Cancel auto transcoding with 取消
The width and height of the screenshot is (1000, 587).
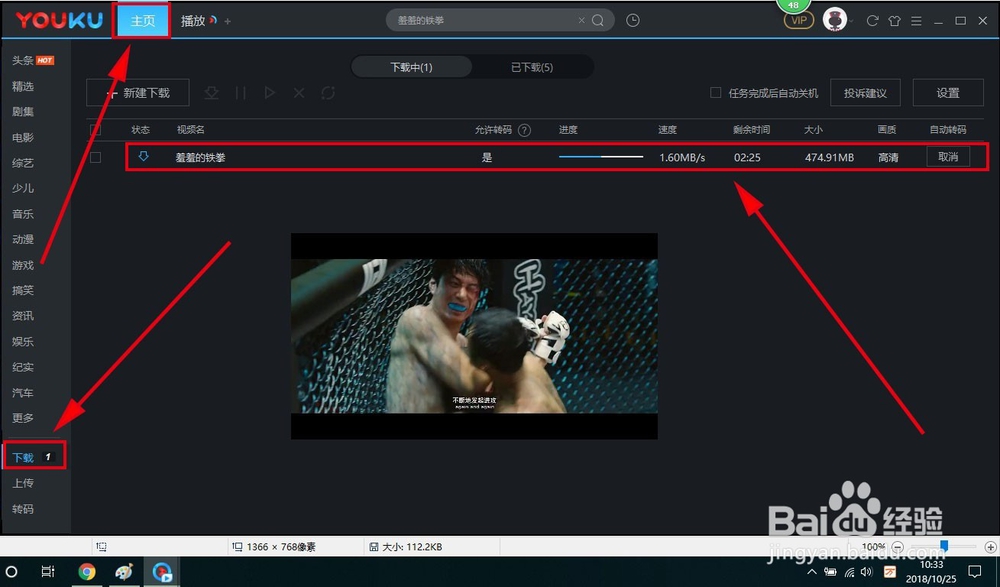click(x=948, y=157)
